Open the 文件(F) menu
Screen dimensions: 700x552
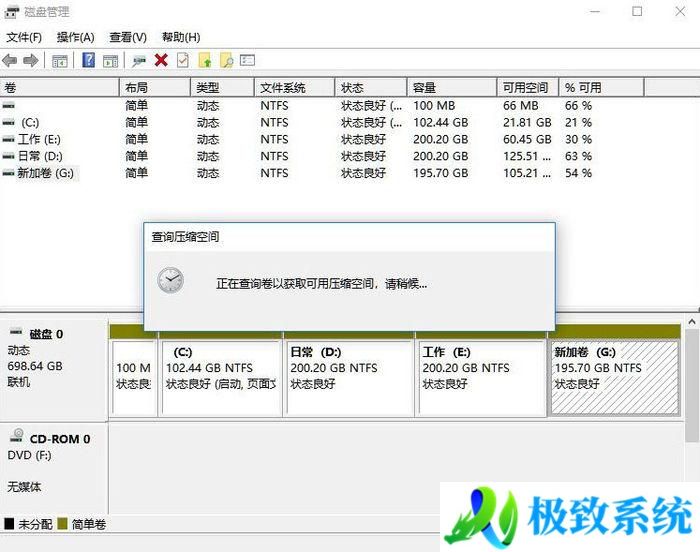24,37
